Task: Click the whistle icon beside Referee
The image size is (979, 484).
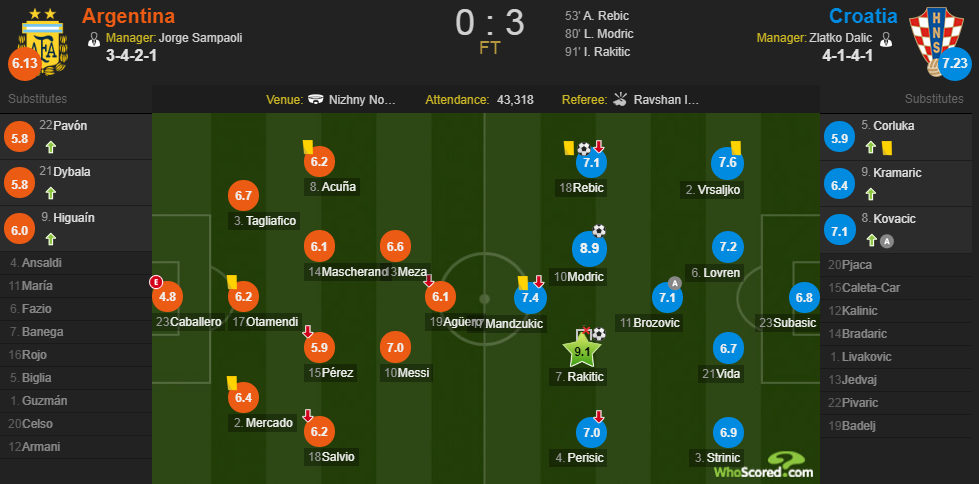Action: [619, 99]
